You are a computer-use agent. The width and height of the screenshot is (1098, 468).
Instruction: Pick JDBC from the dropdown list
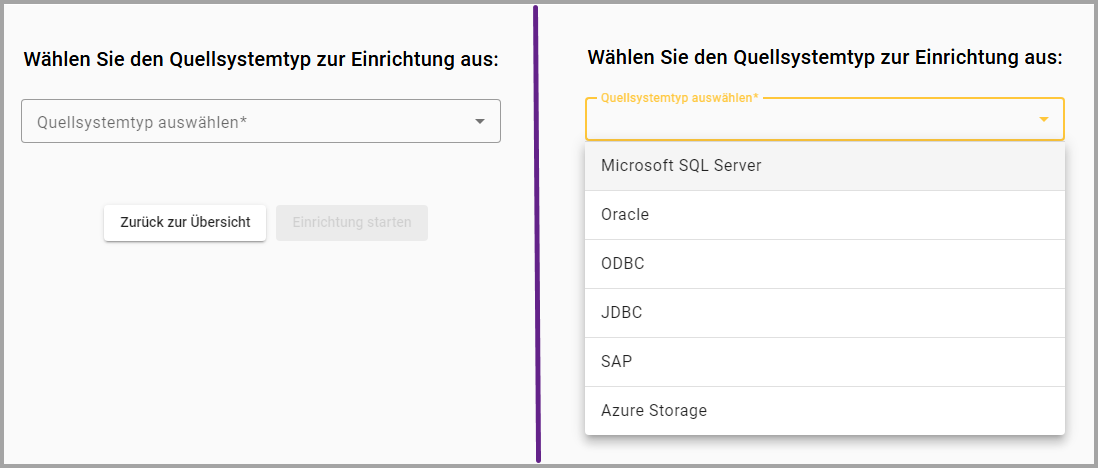[x=621, y=313]
